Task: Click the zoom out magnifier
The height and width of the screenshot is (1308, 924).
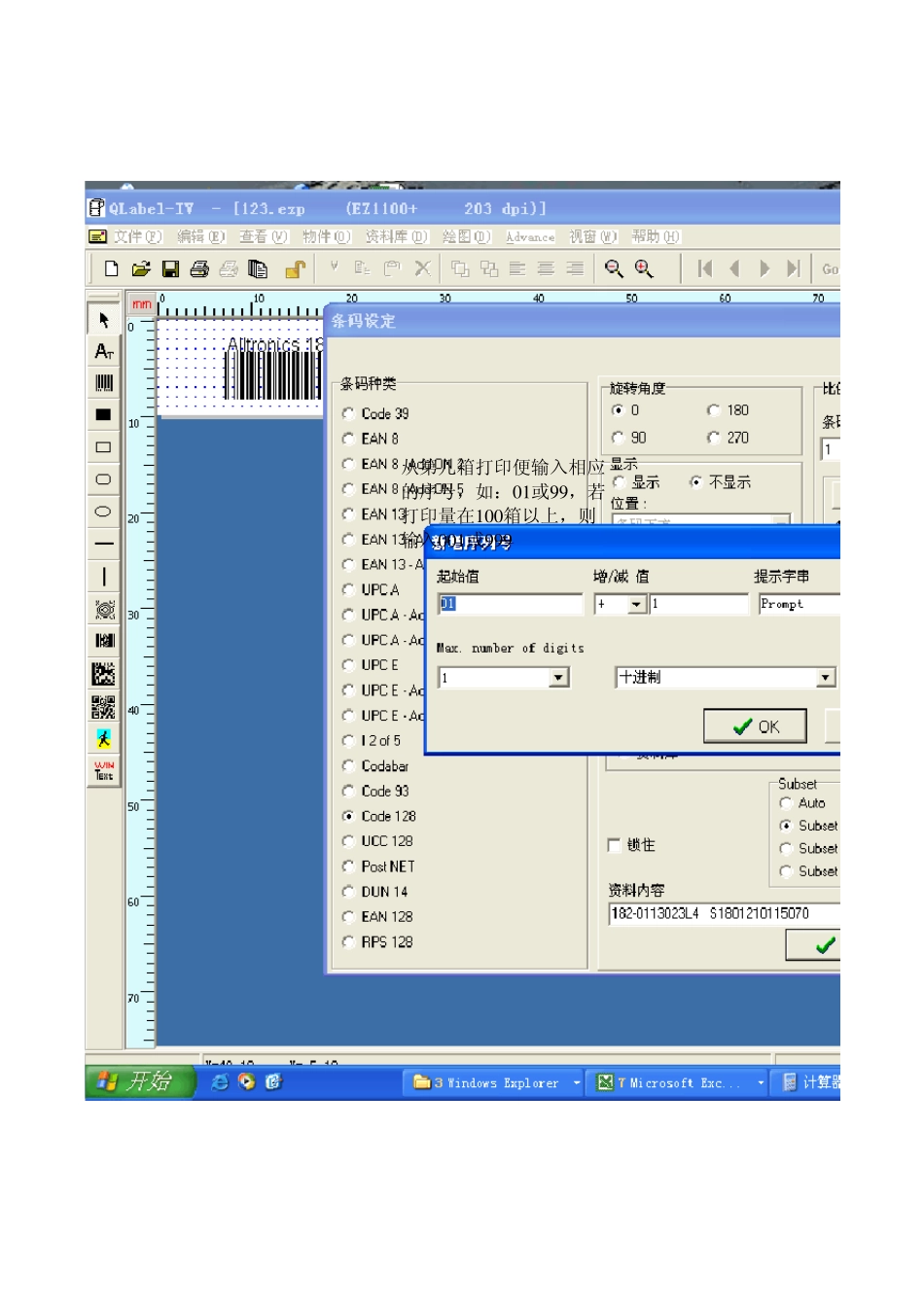Action: click(614, 268)
